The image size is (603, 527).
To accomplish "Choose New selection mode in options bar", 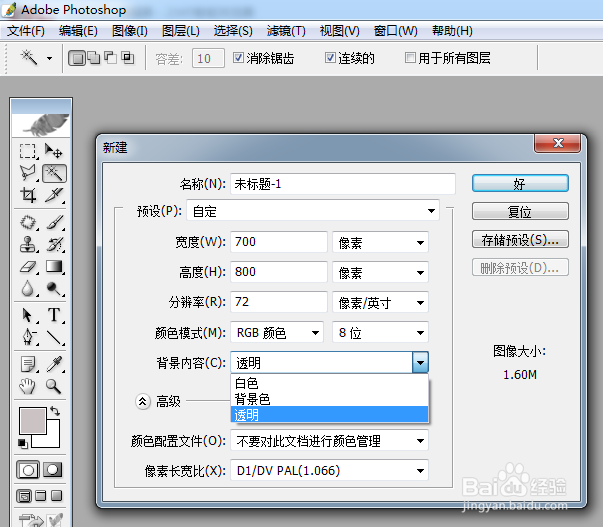I will [77, 58].
